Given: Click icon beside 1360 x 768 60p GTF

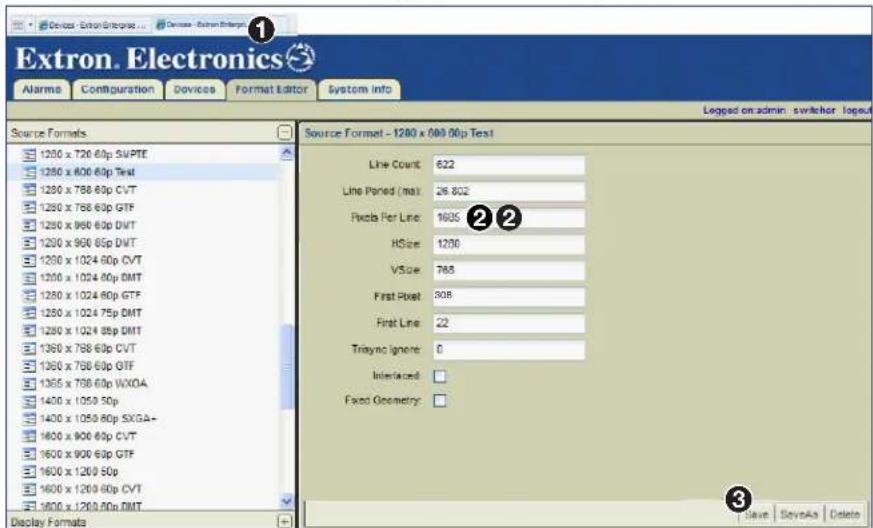Looking at the screenshot, I should point(29,366).
